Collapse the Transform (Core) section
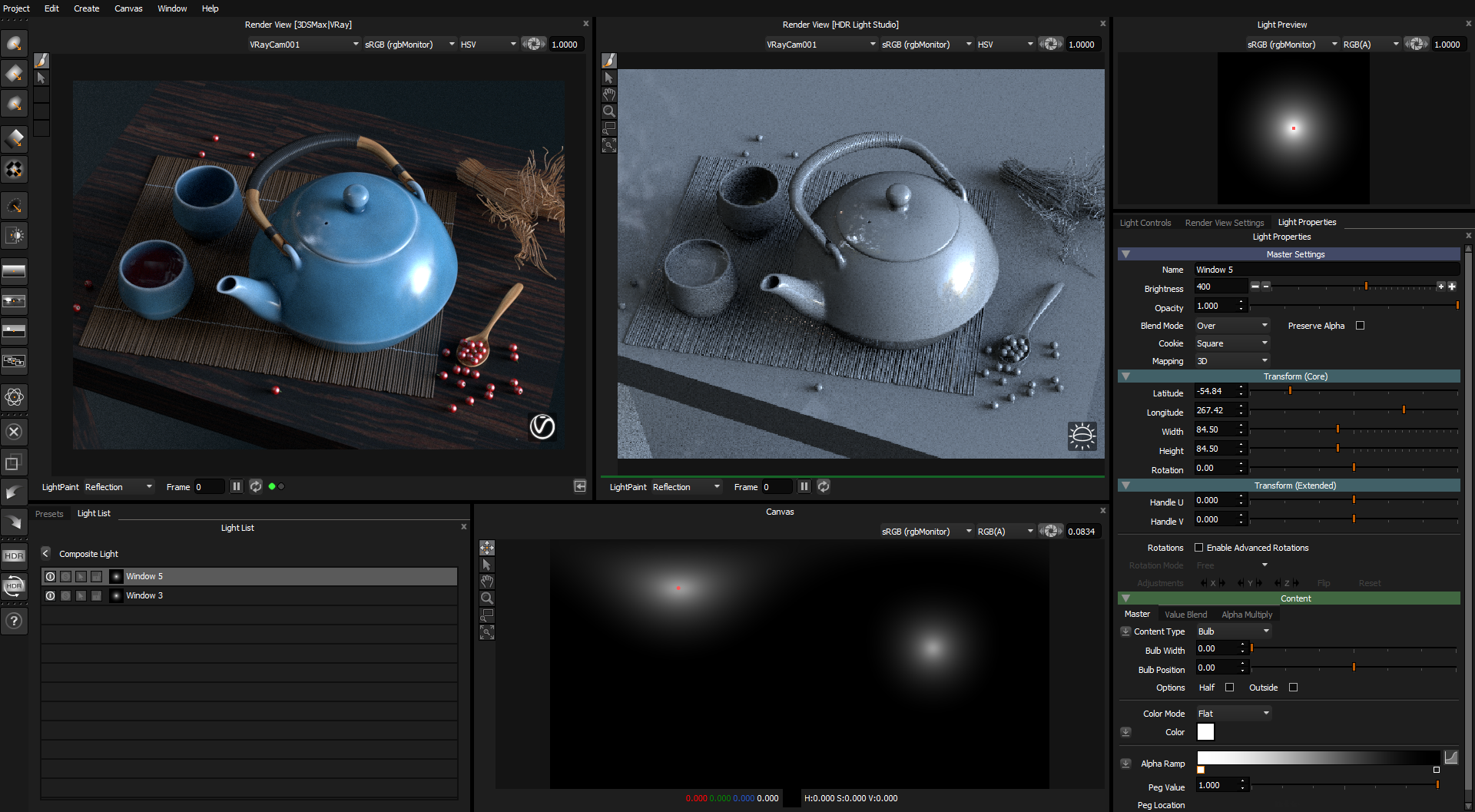Viewport: 1475px width, 812px height. click(x=1125, y=376)
